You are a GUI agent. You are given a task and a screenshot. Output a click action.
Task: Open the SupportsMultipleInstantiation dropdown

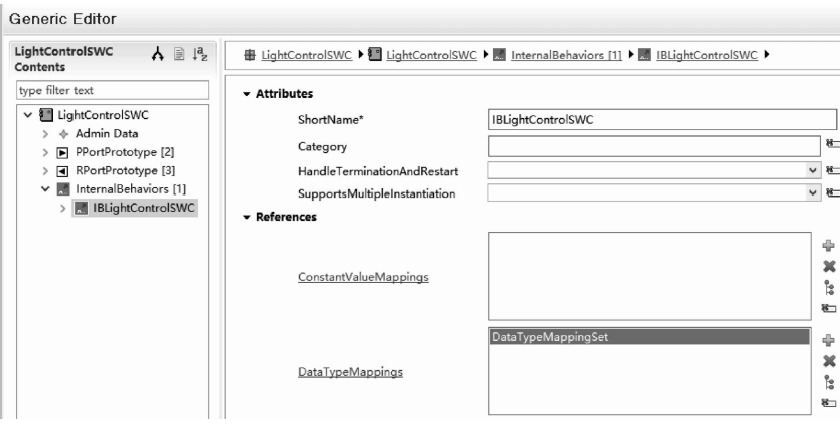pyautogui.click(x=813, y=192)
